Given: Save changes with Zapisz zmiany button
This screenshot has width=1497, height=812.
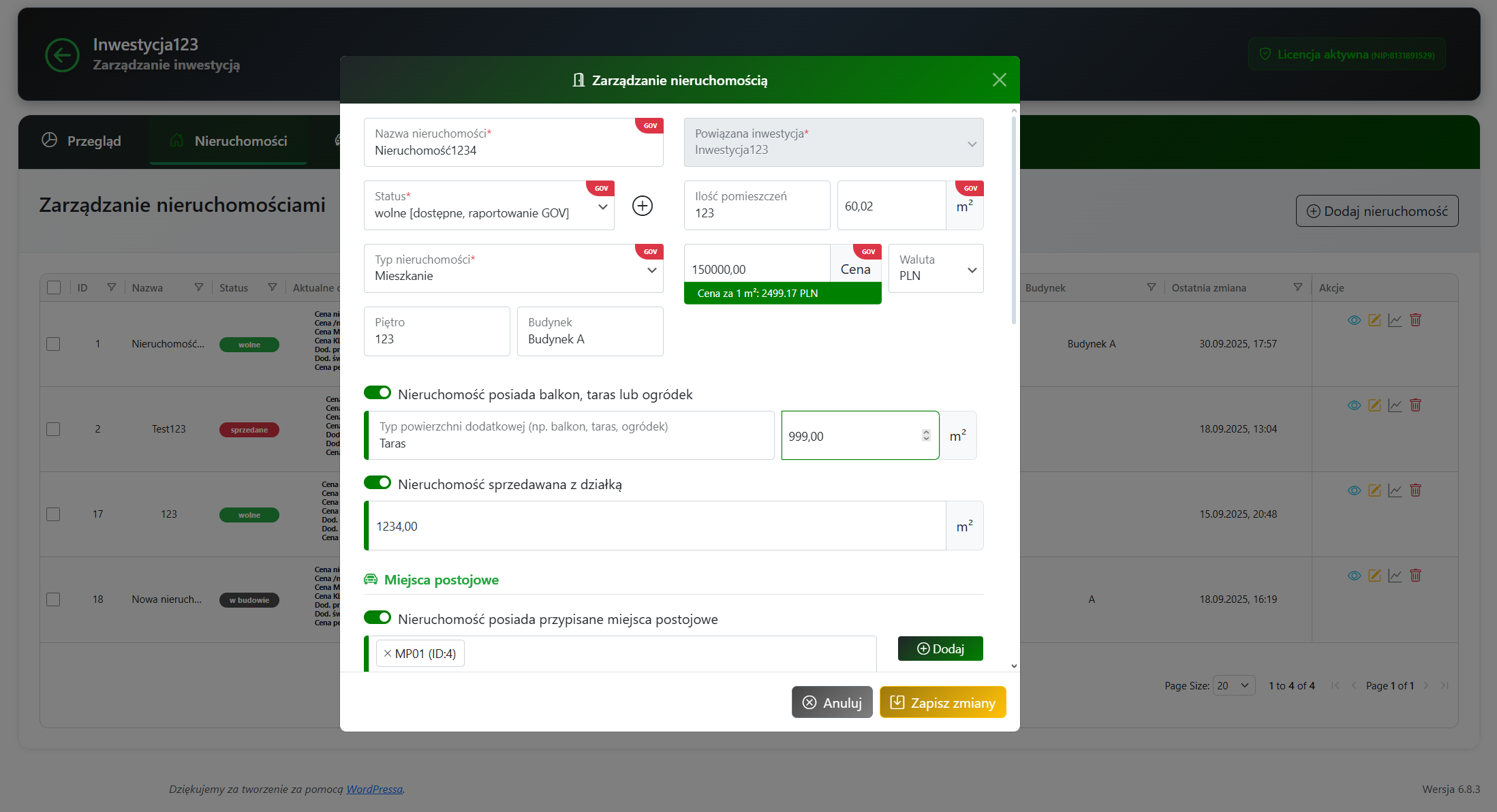Looking at the screenshot, I should point(942,702).
